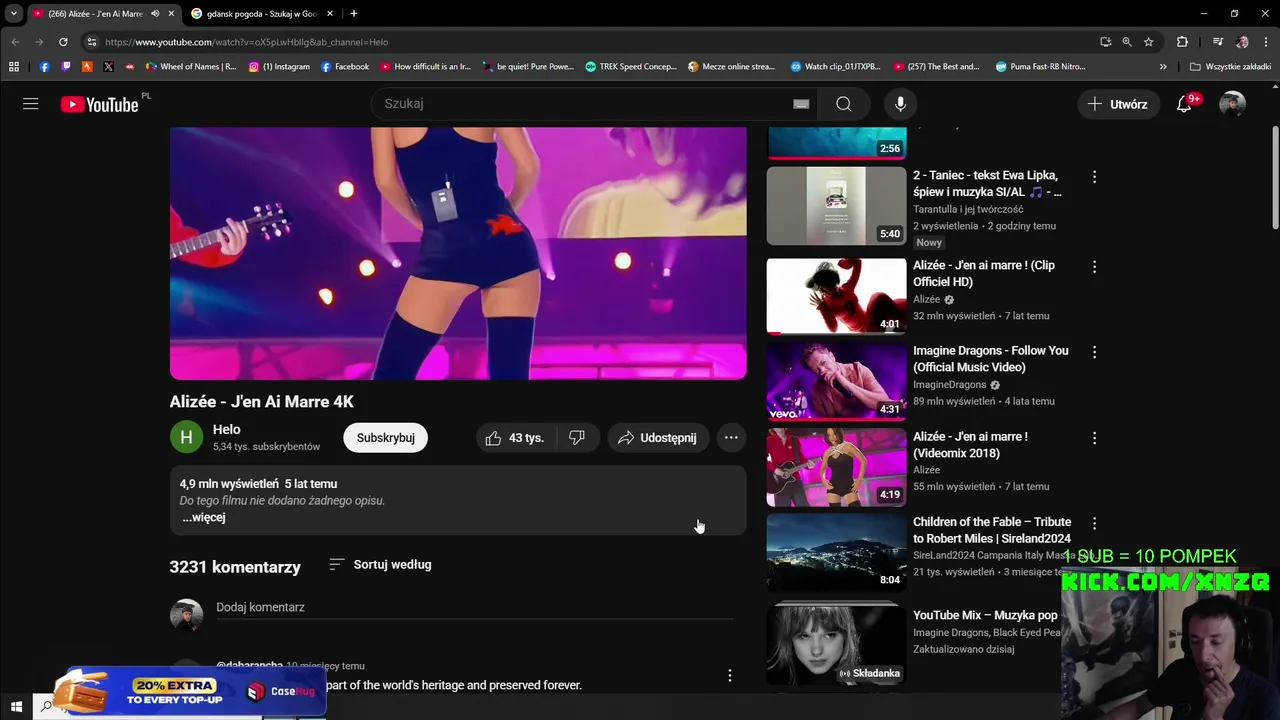Open the browser zoom magnifier icon
The image size is (1280, 720).
click(x=1127, y=42)
